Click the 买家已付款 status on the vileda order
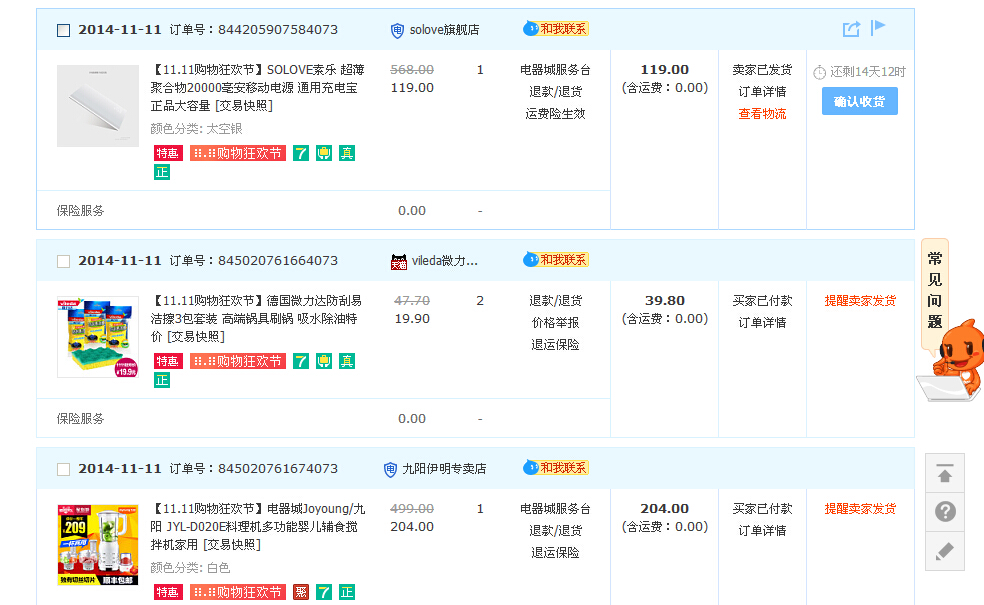The image size is (984, 605). [x=762, y=301]
